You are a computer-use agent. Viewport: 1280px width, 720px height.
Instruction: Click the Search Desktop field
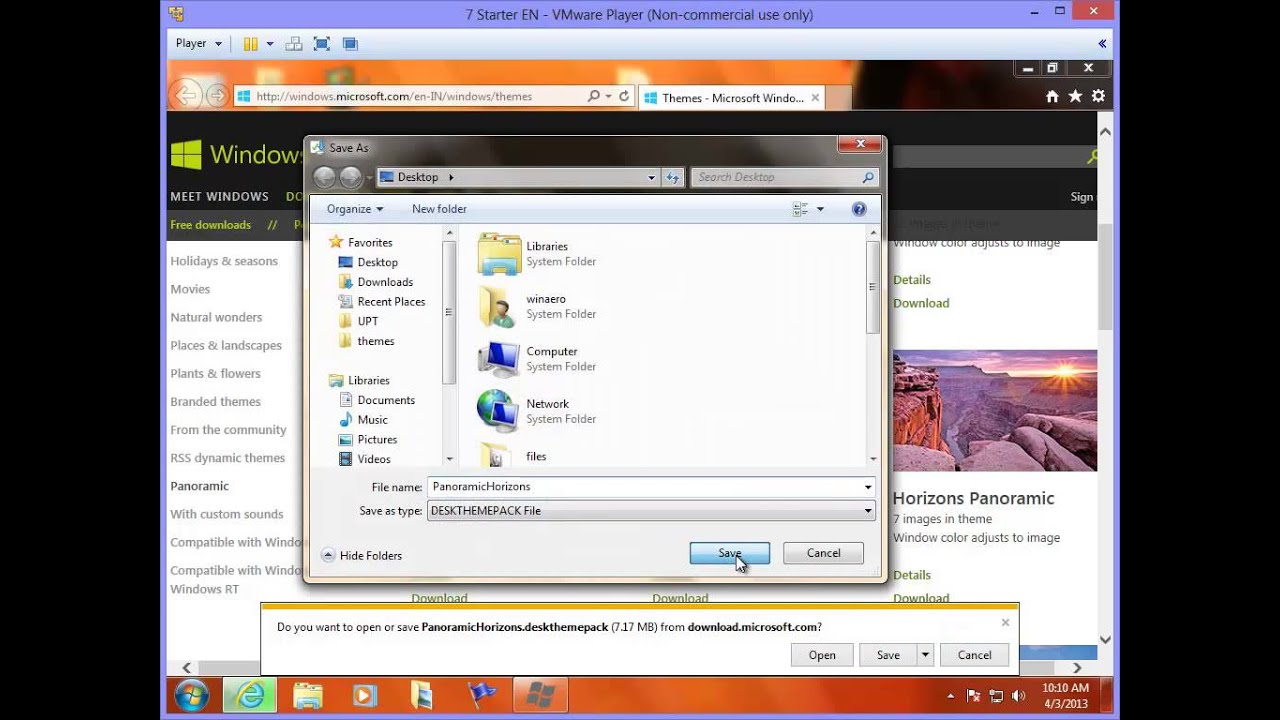click(x=785, y=177)
